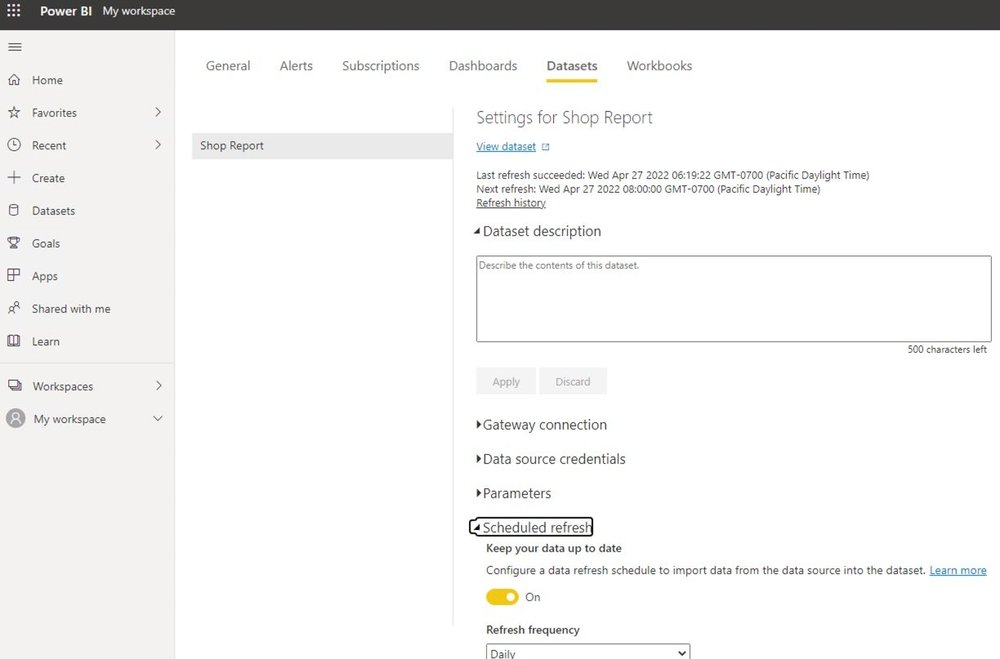Click the Discard button
Image resolution: width=1000 pixels, height=659 pixels.
pyautogui.click(x=573, y=381)
